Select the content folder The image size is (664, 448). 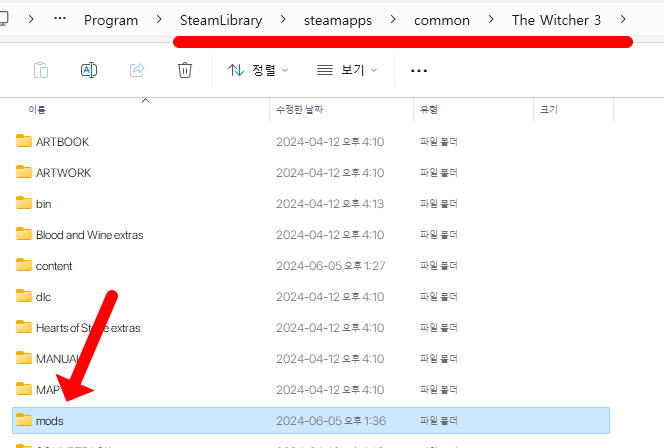point(54,266)
